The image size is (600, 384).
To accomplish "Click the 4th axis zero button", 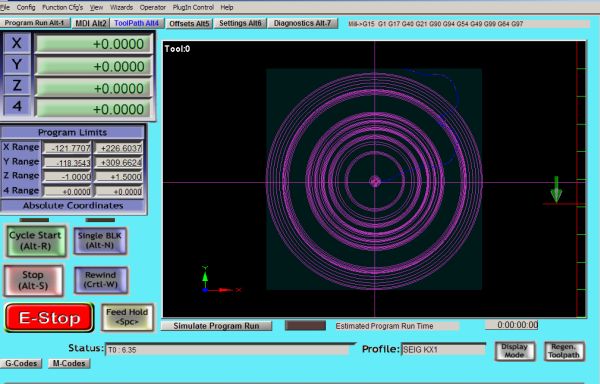I will [x=17, y=106].
